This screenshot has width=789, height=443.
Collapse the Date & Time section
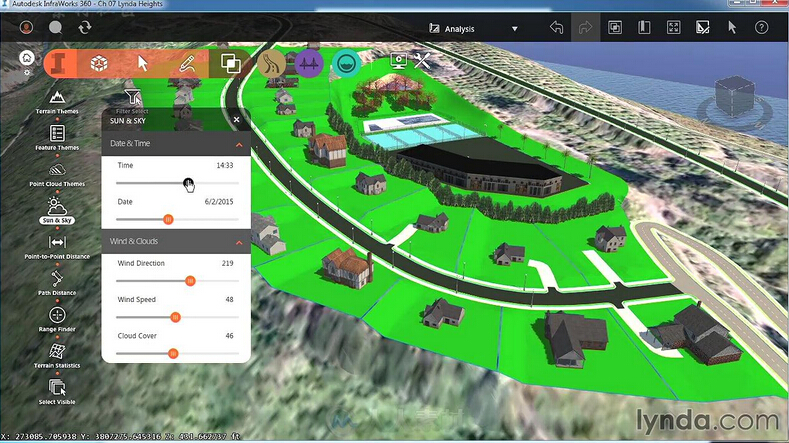[238, 144]
